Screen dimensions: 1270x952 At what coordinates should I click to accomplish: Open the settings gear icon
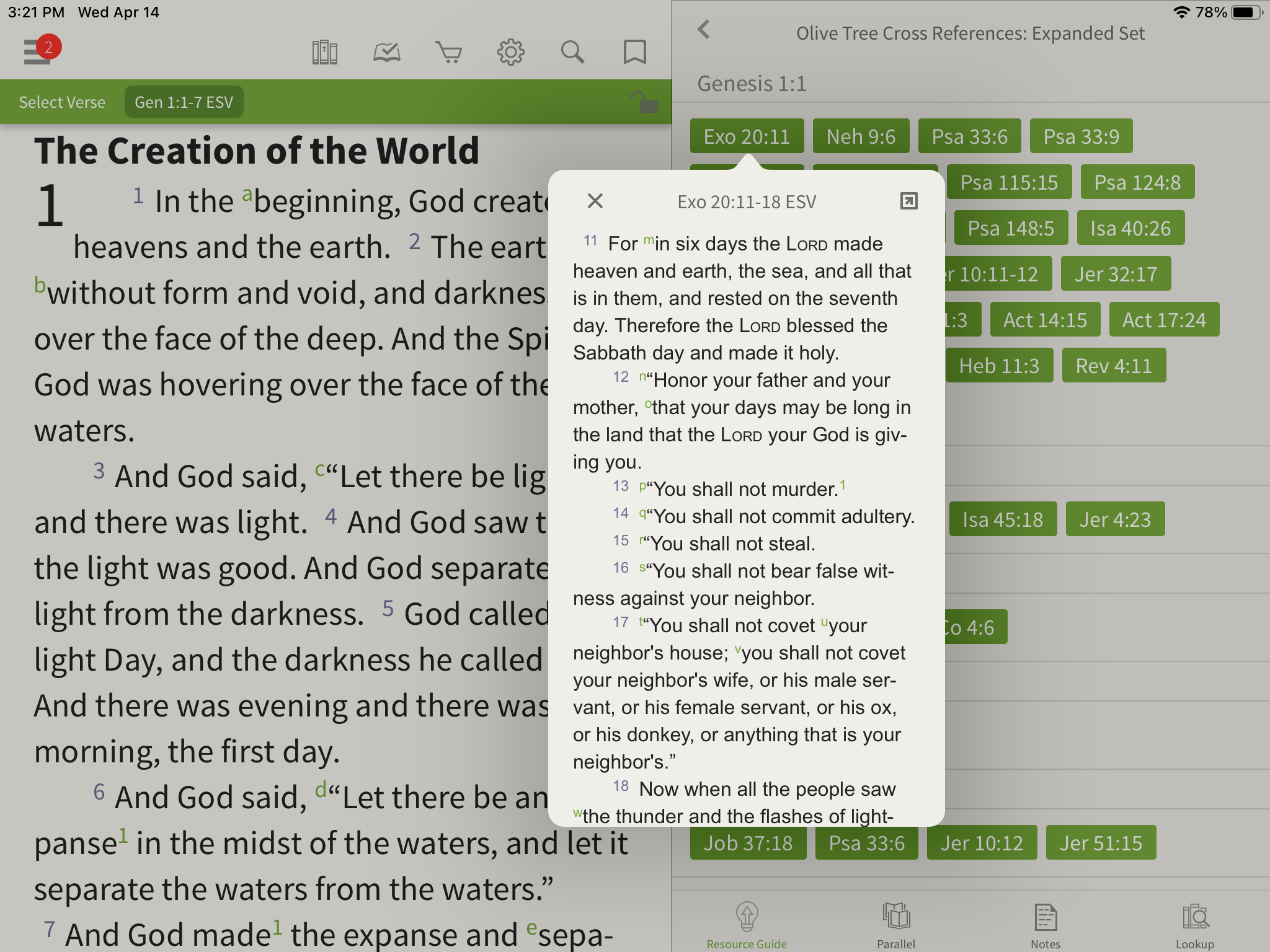(511, 53)
